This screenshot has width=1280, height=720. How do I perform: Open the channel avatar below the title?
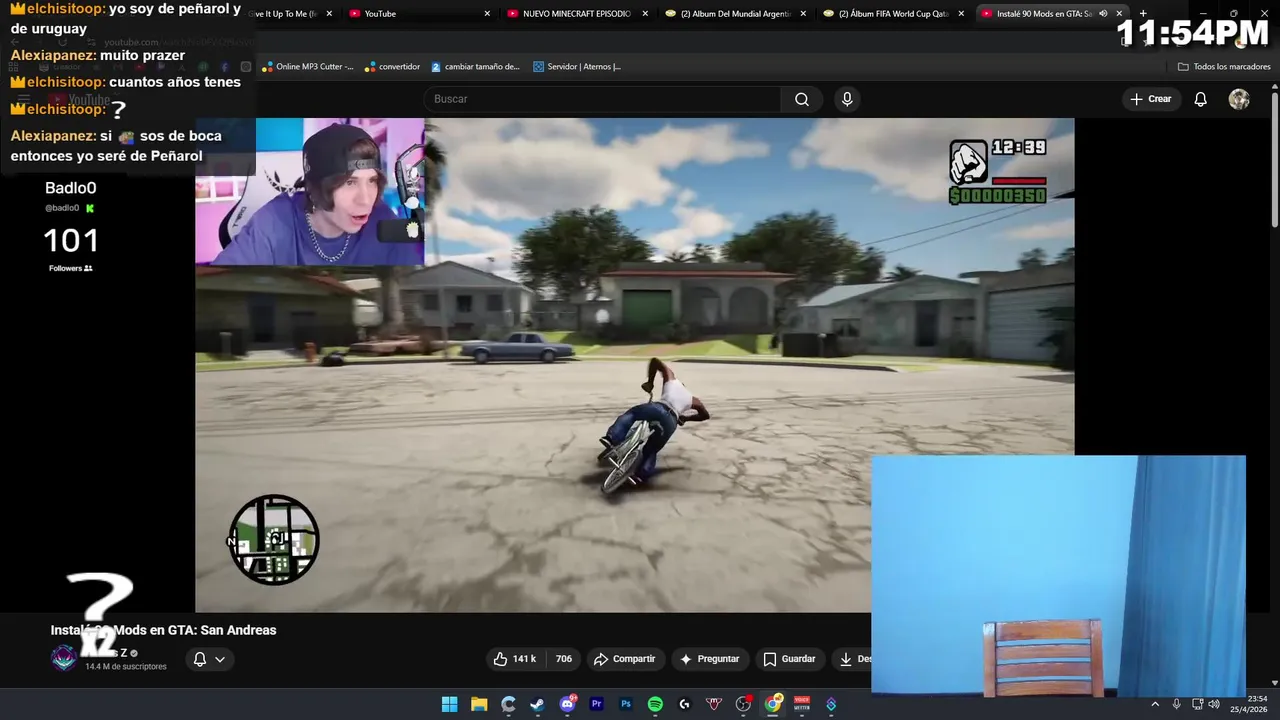tap(64, 658)
